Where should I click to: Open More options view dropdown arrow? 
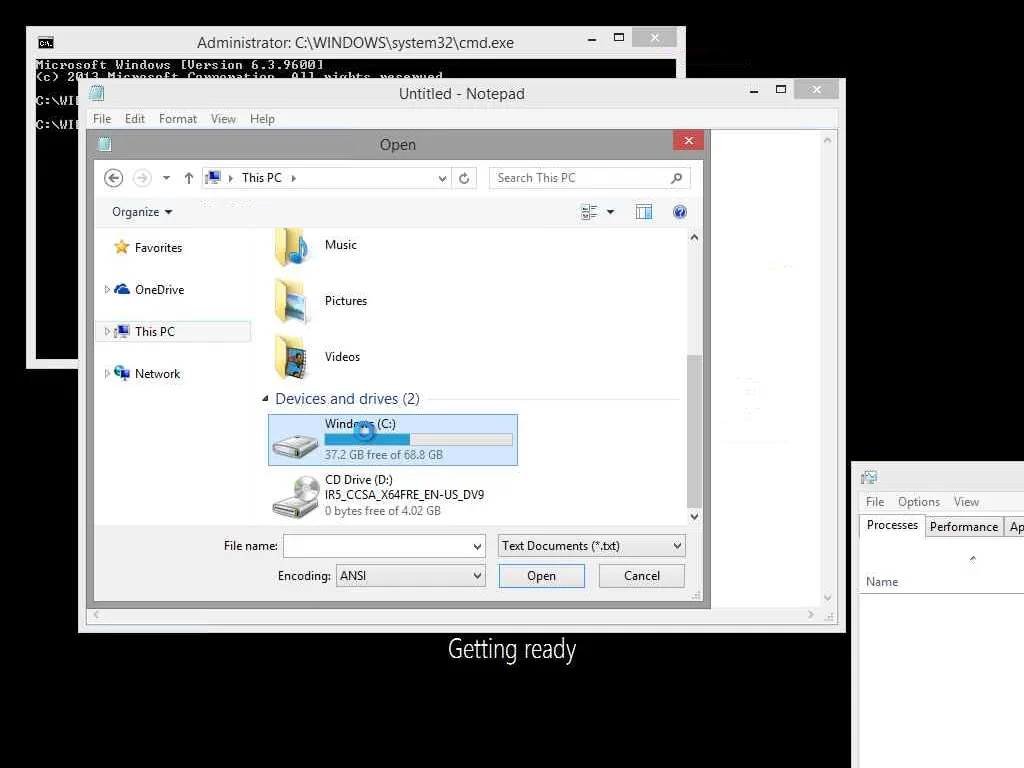click(611, 212)
